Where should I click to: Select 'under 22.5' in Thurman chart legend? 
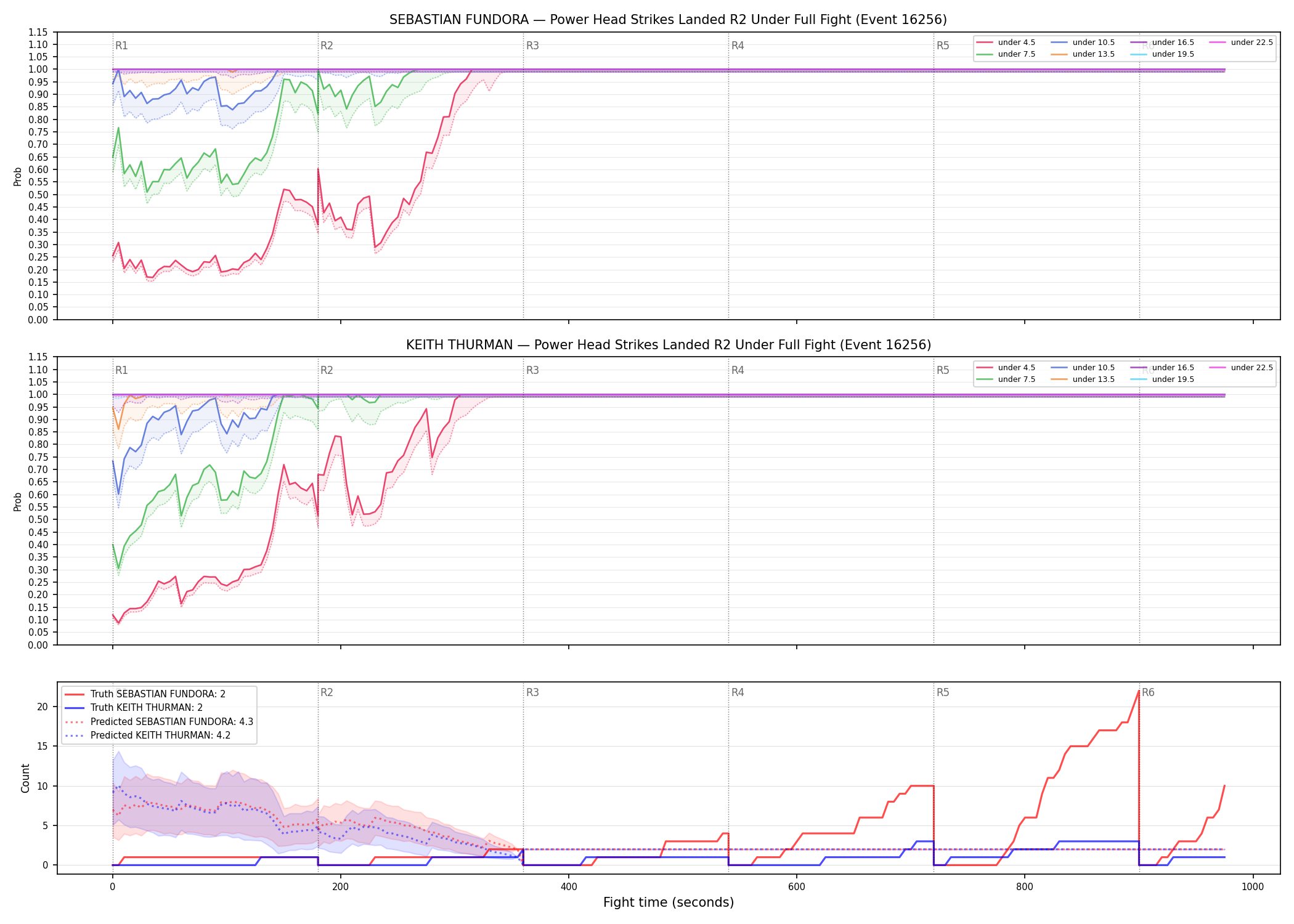(x=1242, y=368)
